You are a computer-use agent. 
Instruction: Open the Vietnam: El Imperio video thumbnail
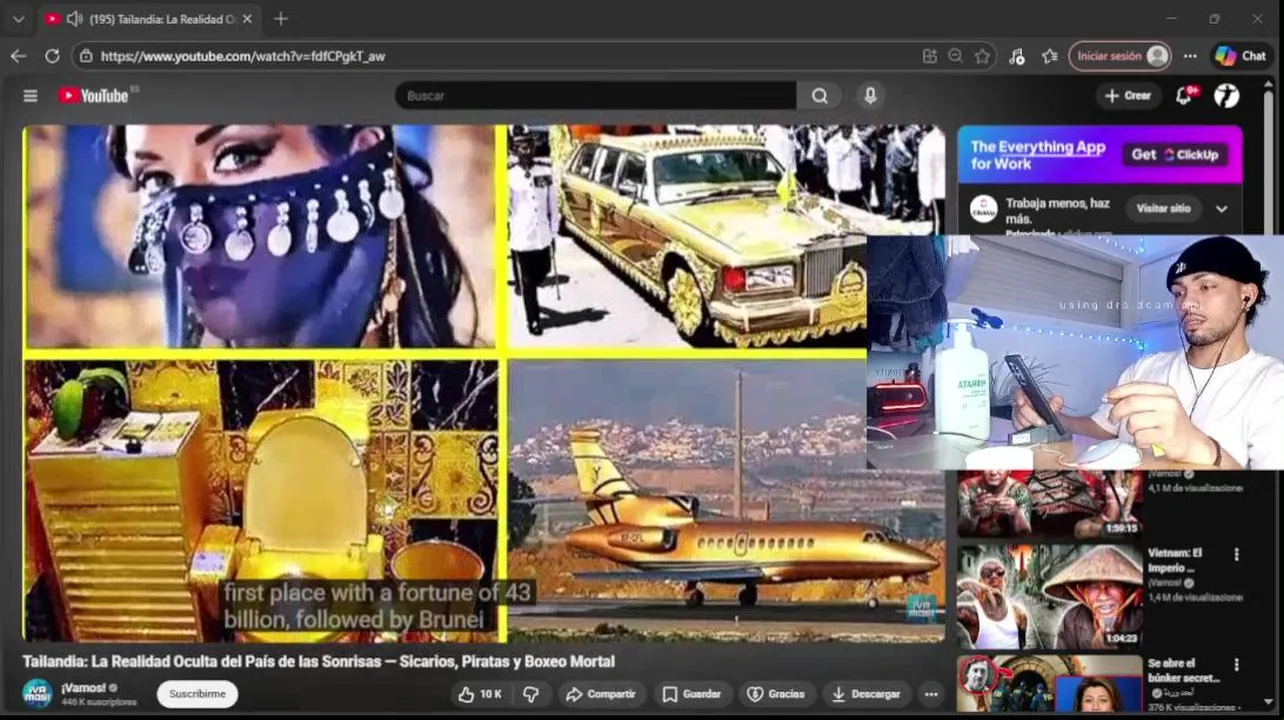pos(1049,597)
